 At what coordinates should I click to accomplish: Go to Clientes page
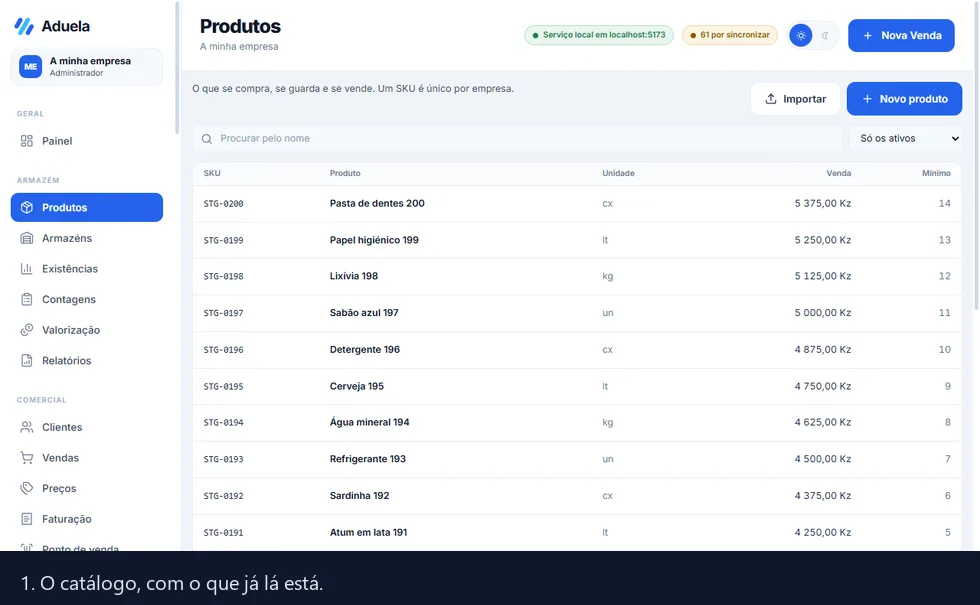(87, 428)
